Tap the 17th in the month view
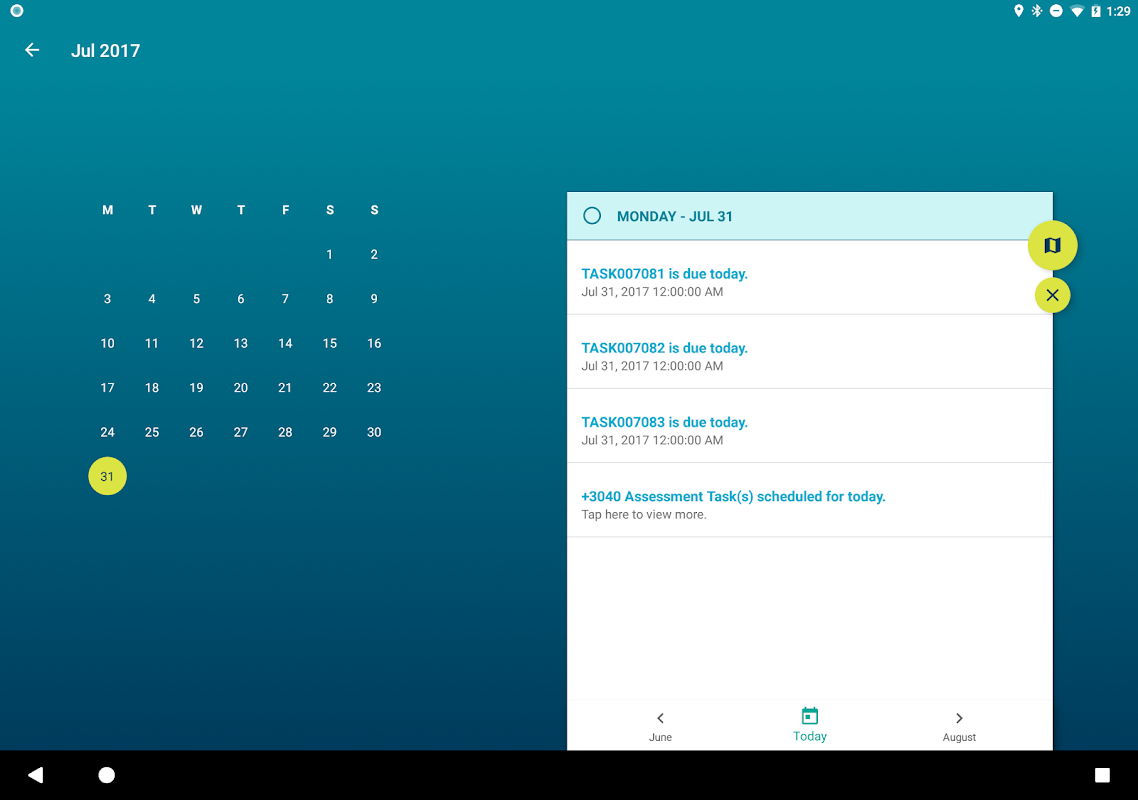Viewport: 1138px width, 800px height. (107, 388)
